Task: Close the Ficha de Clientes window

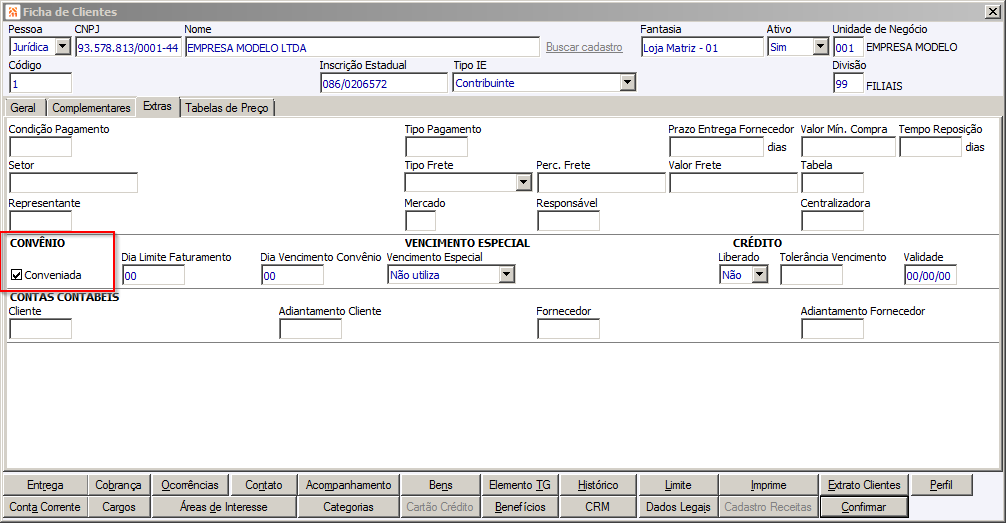Action: coord(992,12)
